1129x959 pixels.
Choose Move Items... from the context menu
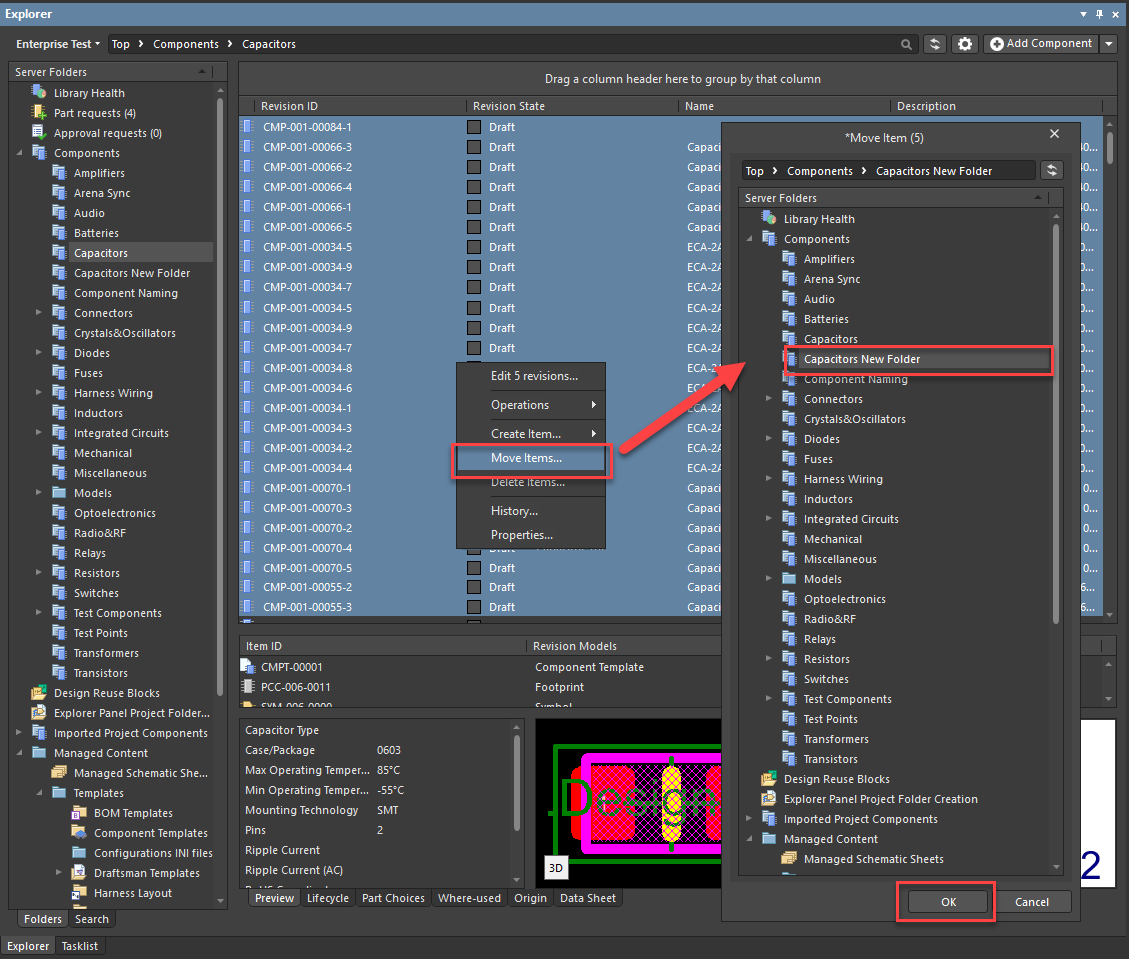[x=531, y=458]
